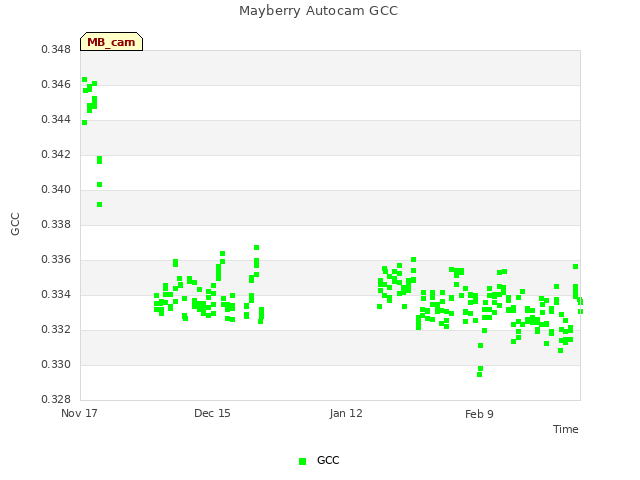The image size is (640, 480).
Task: Click the 0.338 y-axis tick label
Action: [x=56, y=224]
